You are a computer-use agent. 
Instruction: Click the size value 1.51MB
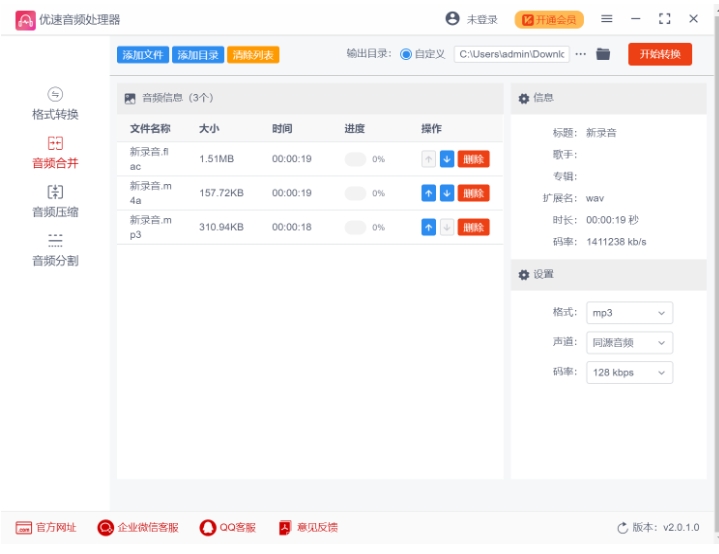216,159
